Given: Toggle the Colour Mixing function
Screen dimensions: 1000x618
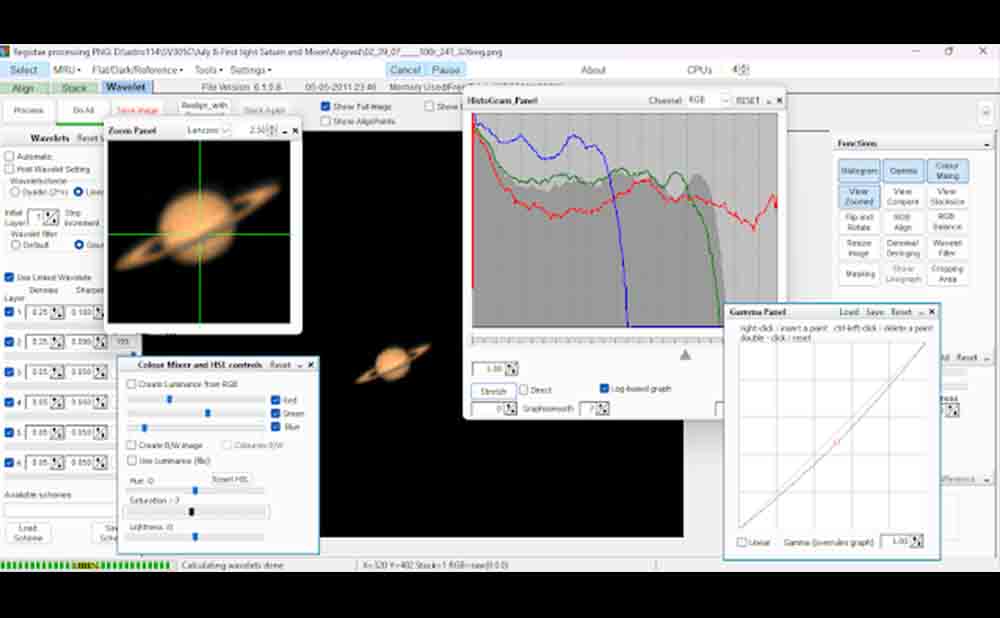Looking at the screenshot, I should pyautogui.click(x=947, y=171).
